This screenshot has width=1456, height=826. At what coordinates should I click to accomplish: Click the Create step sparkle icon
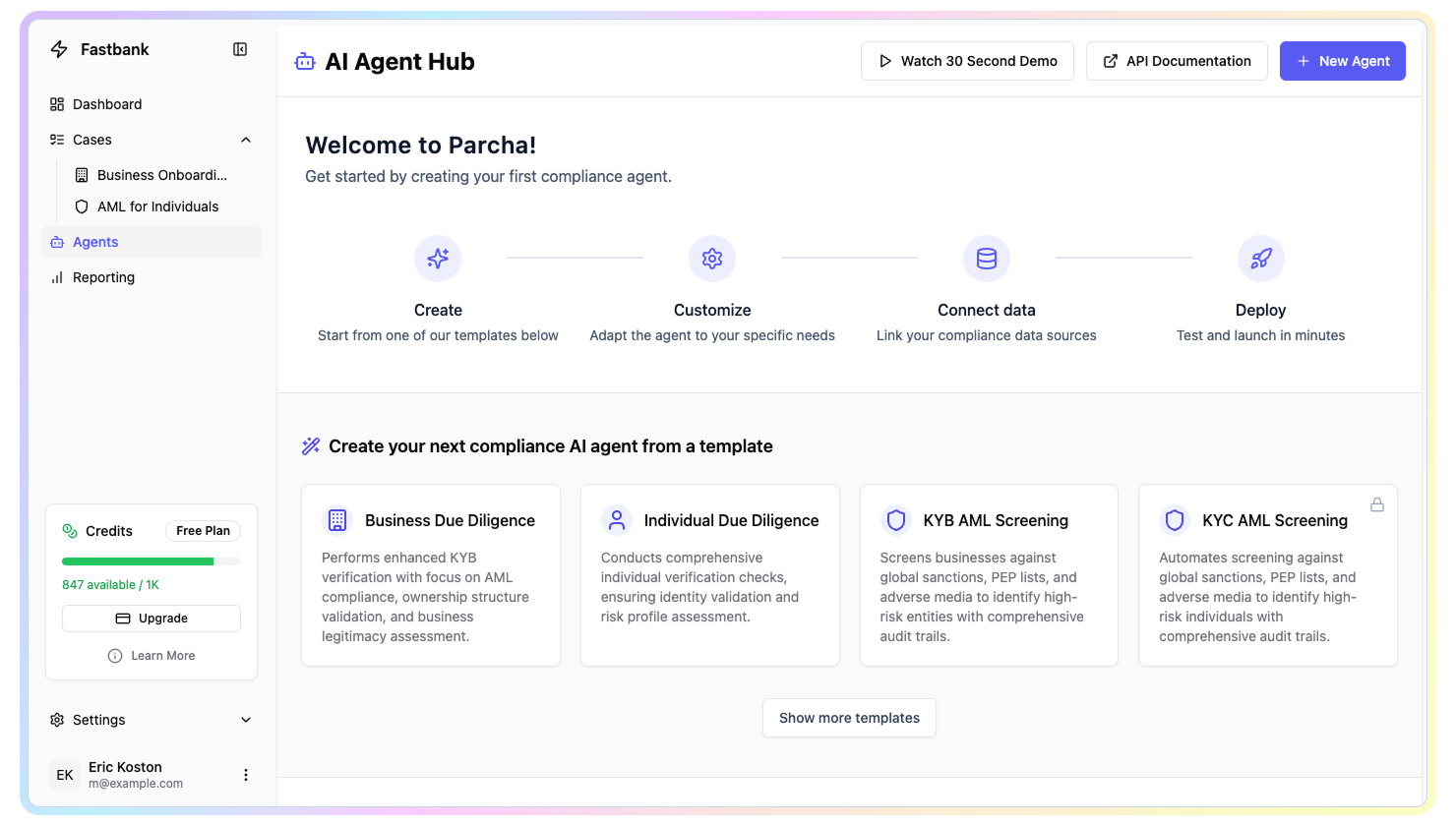click(438, 259)
